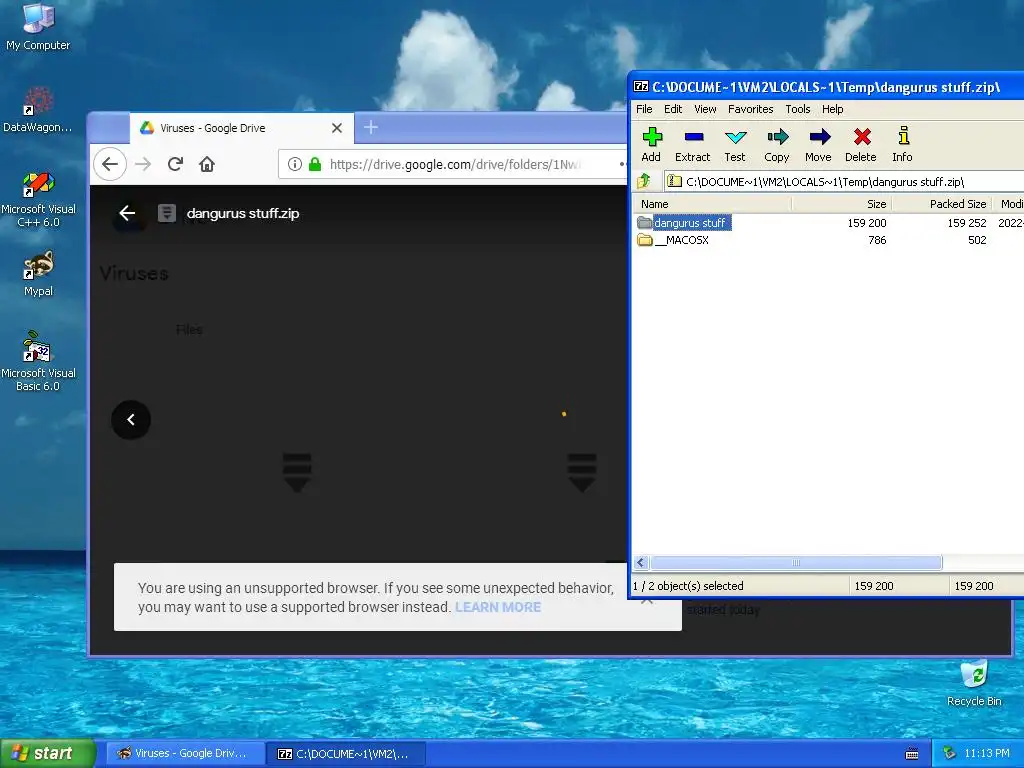Sort the list by the Packed Size column
The image size is (1024, 768).
pos(942,204)
